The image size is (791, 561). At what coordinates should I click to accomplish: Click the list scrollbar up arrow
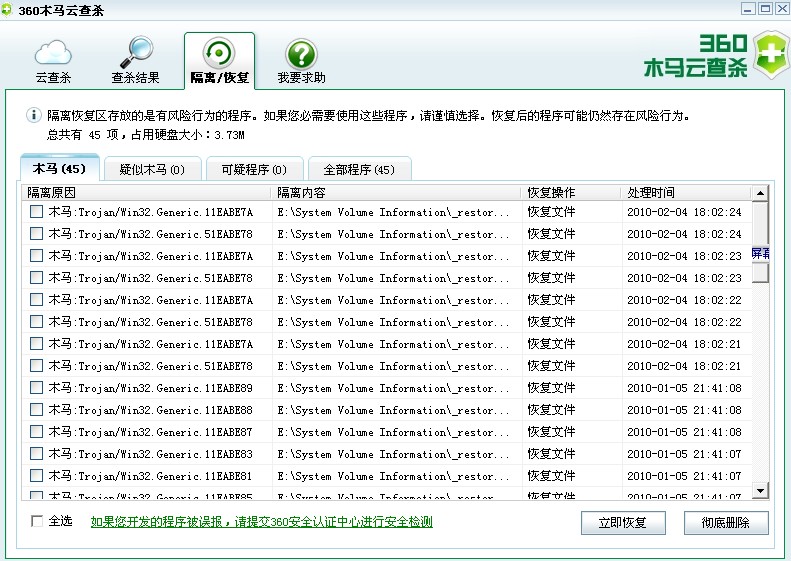pos(760,193)
